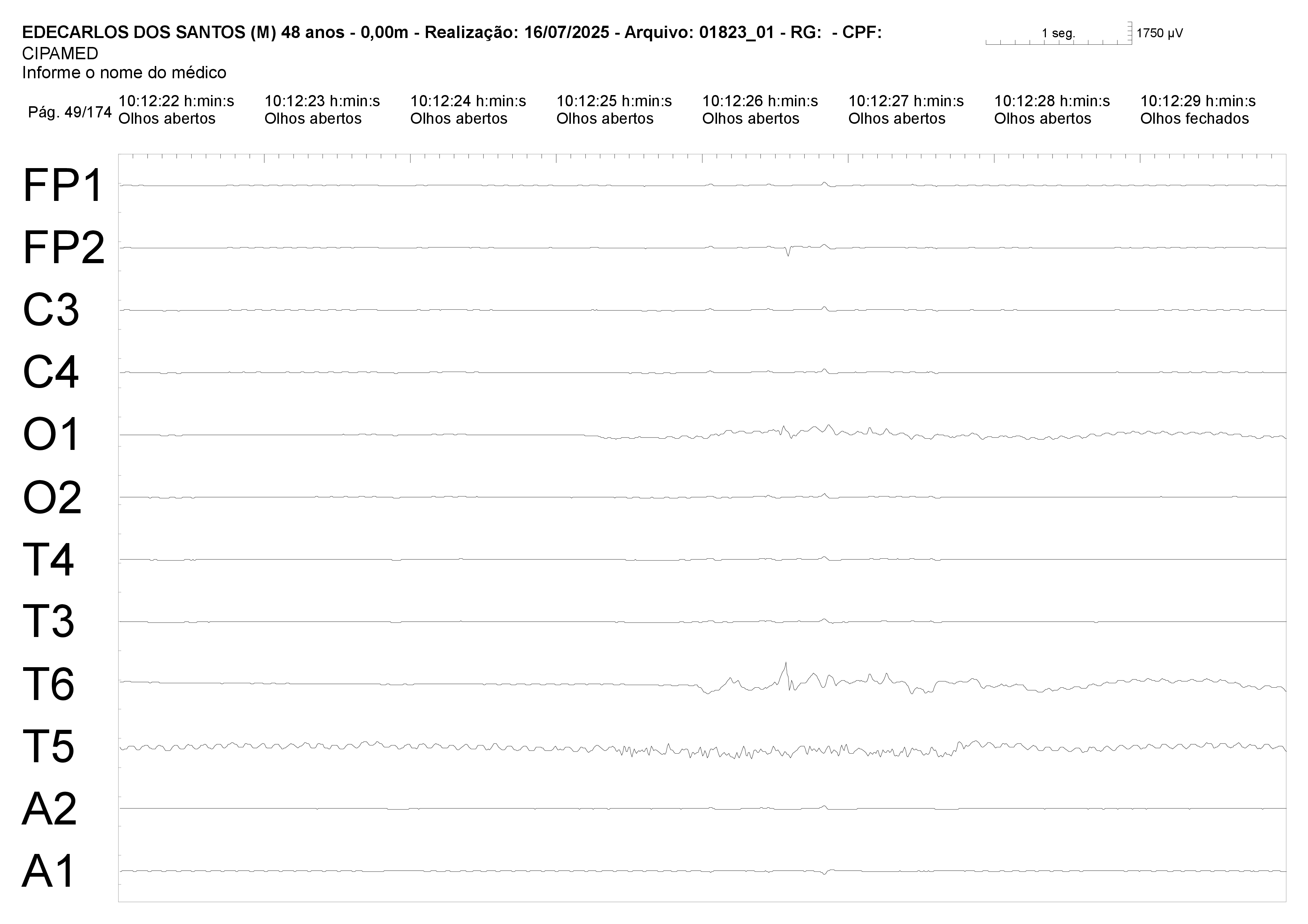Click the downward spike on FP2 trace
Image resolution: width=1308 pixels, height=924 pixels.
tap(788, 251)
